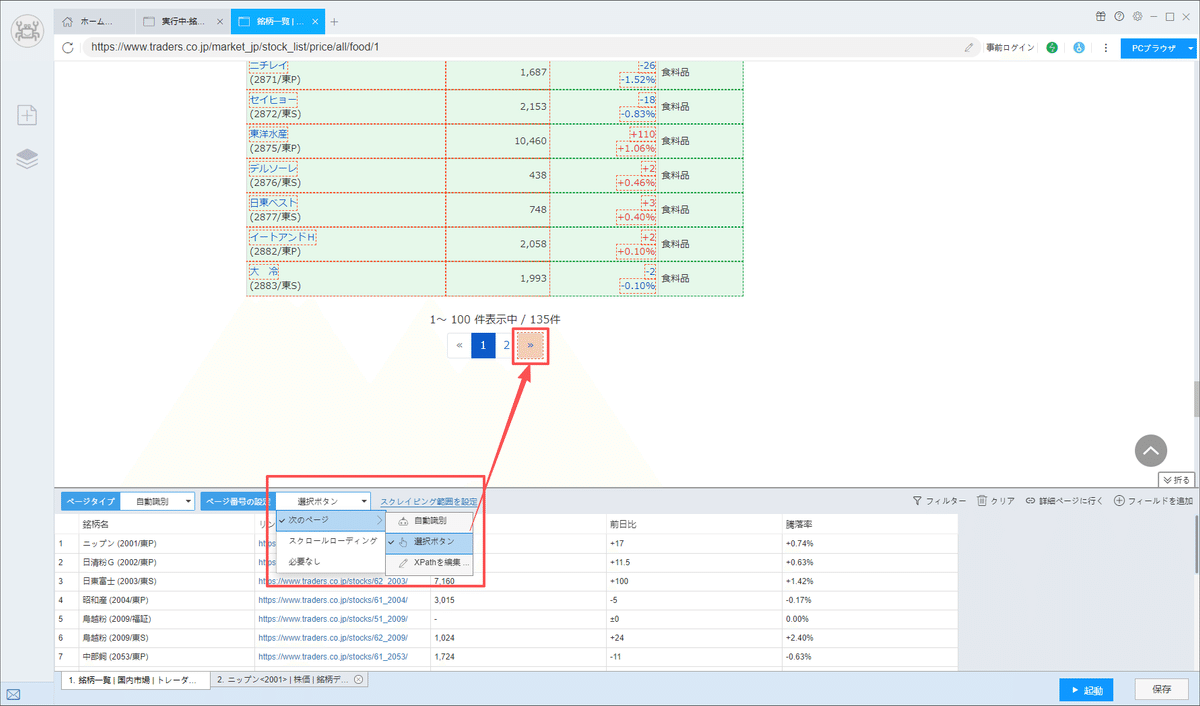
Task: Open the mail envelope icon at bottom left
Action: [x=14, y=694]
